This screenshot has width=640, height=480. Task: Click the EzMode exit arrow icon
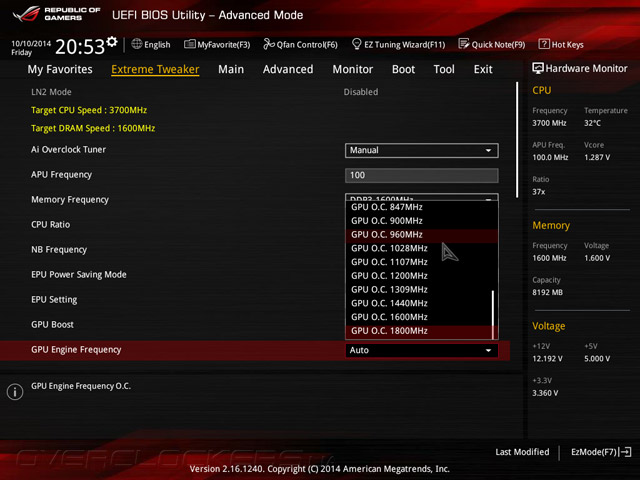[626, 452]
